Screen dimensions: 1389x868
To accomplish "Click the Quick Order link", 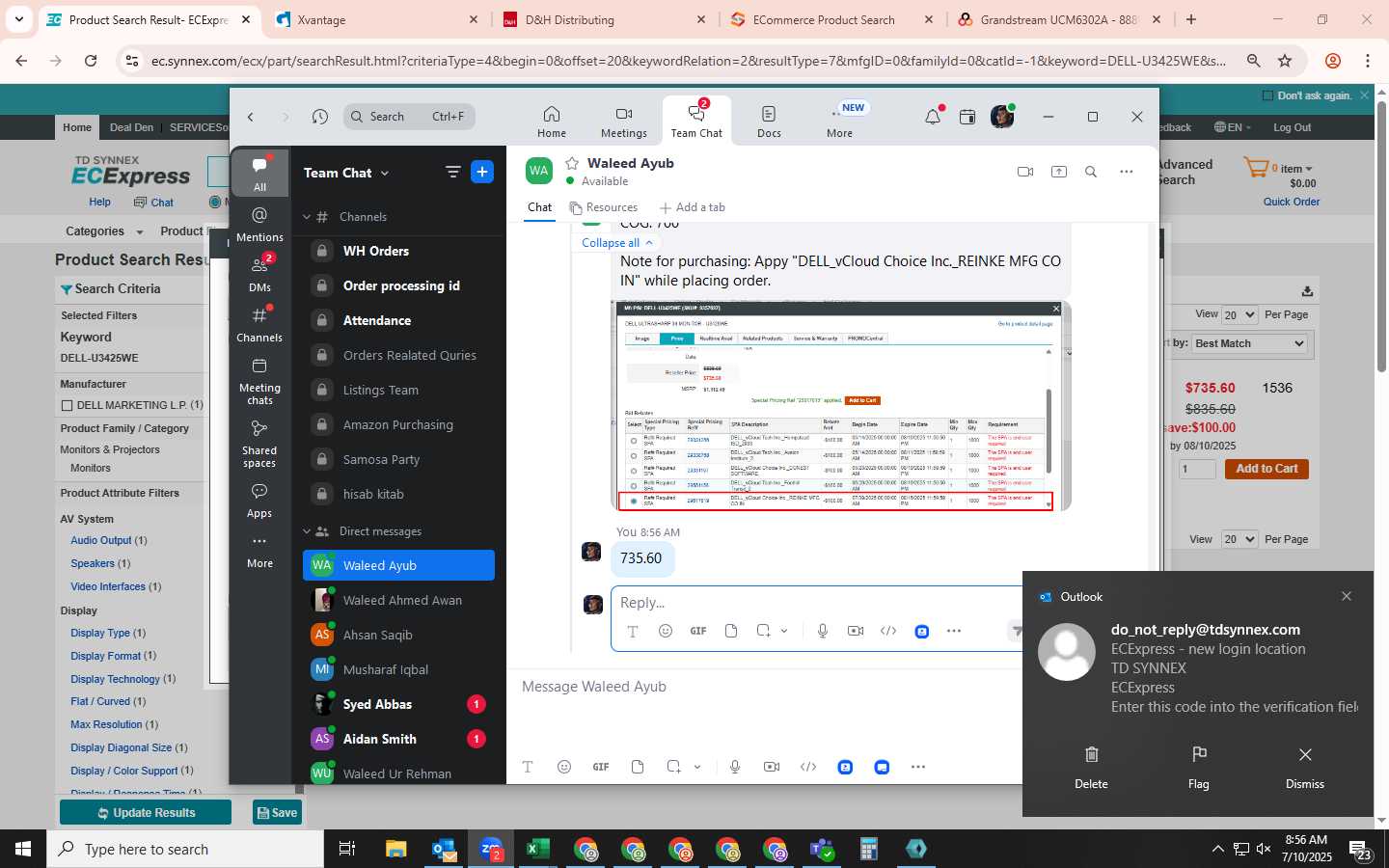I will tap(1292, 202).
